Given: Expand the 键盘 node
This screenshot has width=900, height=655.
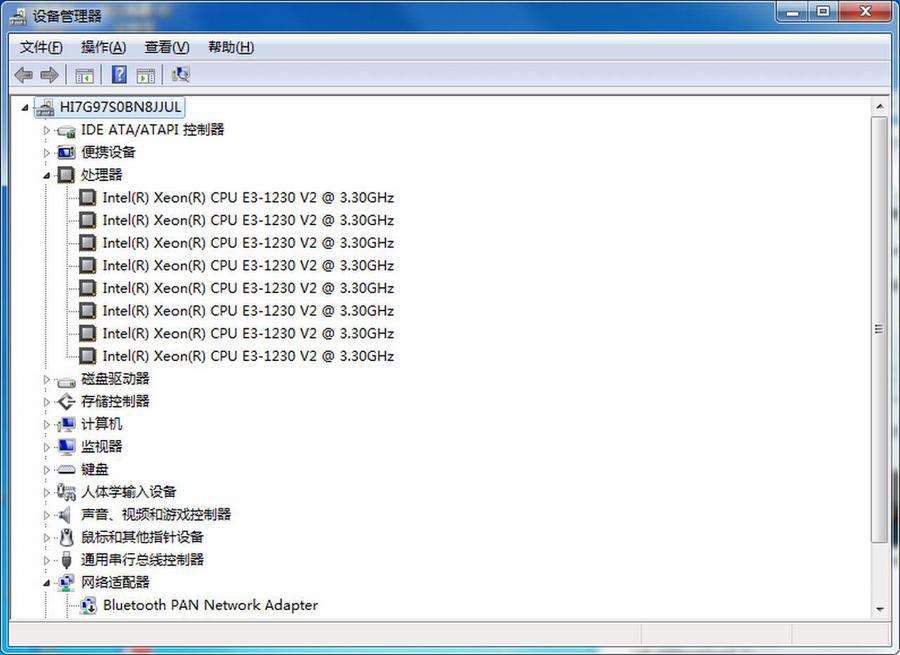Looking at the screenshot, I should click(47, 470).
